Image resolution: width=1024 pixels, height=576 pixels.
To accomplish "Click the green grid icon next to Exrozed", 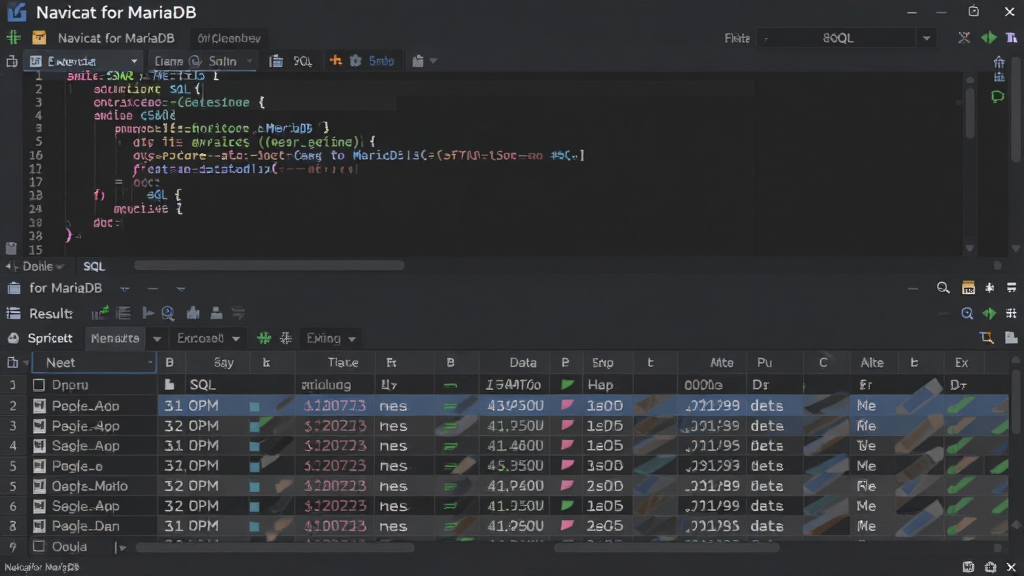I will point(264,338).
